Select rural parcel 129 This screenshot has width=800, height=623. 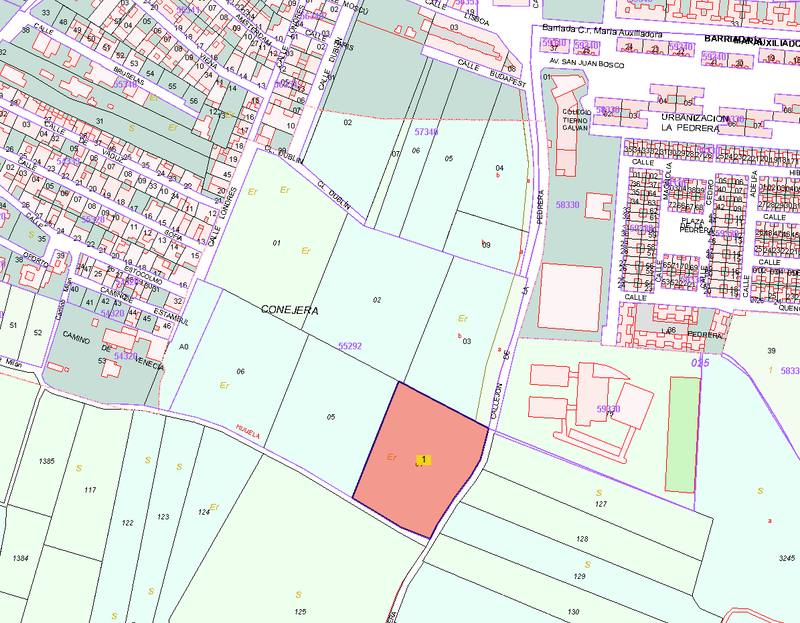580,576
